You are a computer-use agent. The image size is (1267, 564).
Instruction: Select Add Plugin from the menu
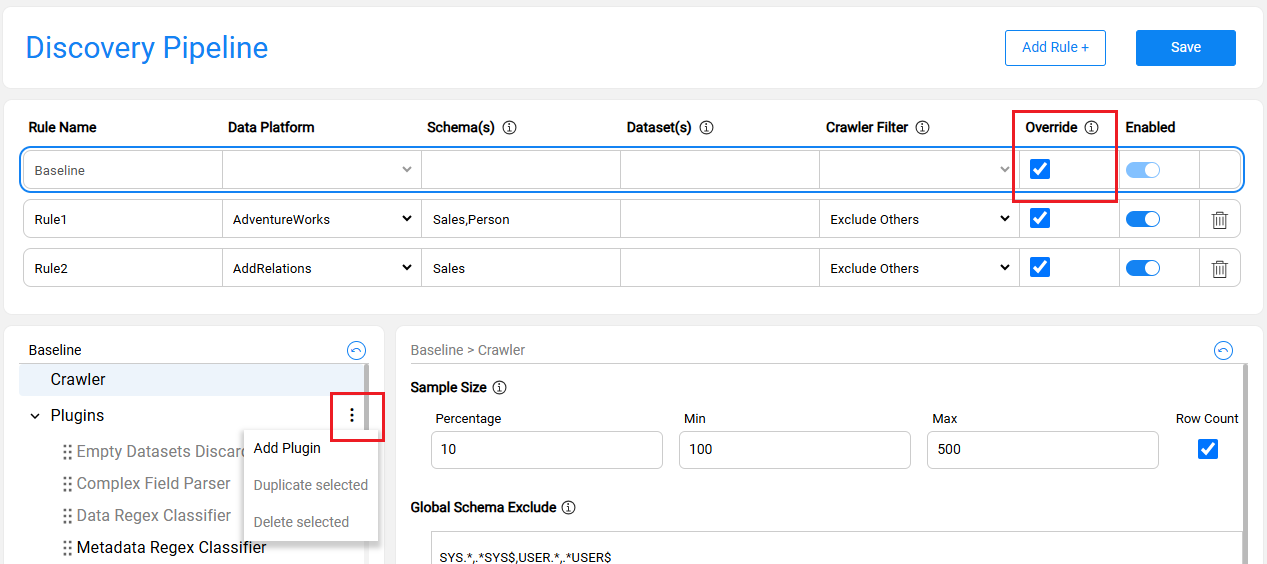click(x=287, y=448)
